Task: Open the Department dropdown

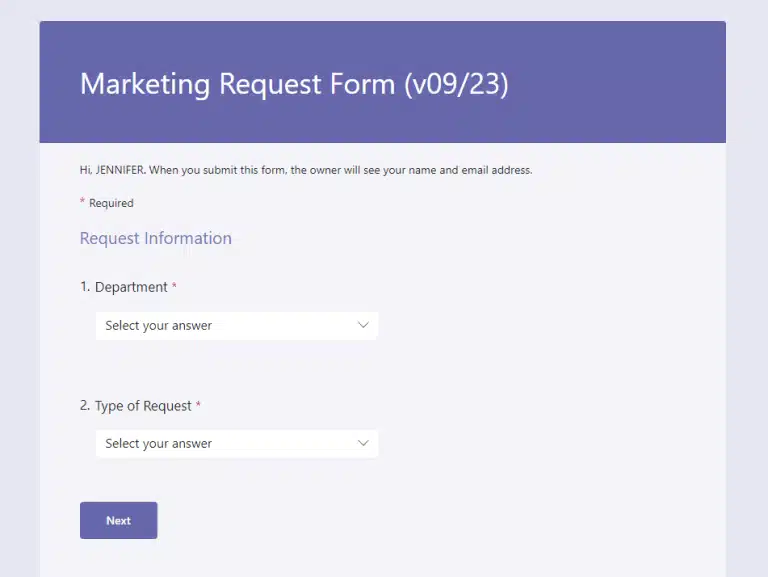Action: click(236, 325)
